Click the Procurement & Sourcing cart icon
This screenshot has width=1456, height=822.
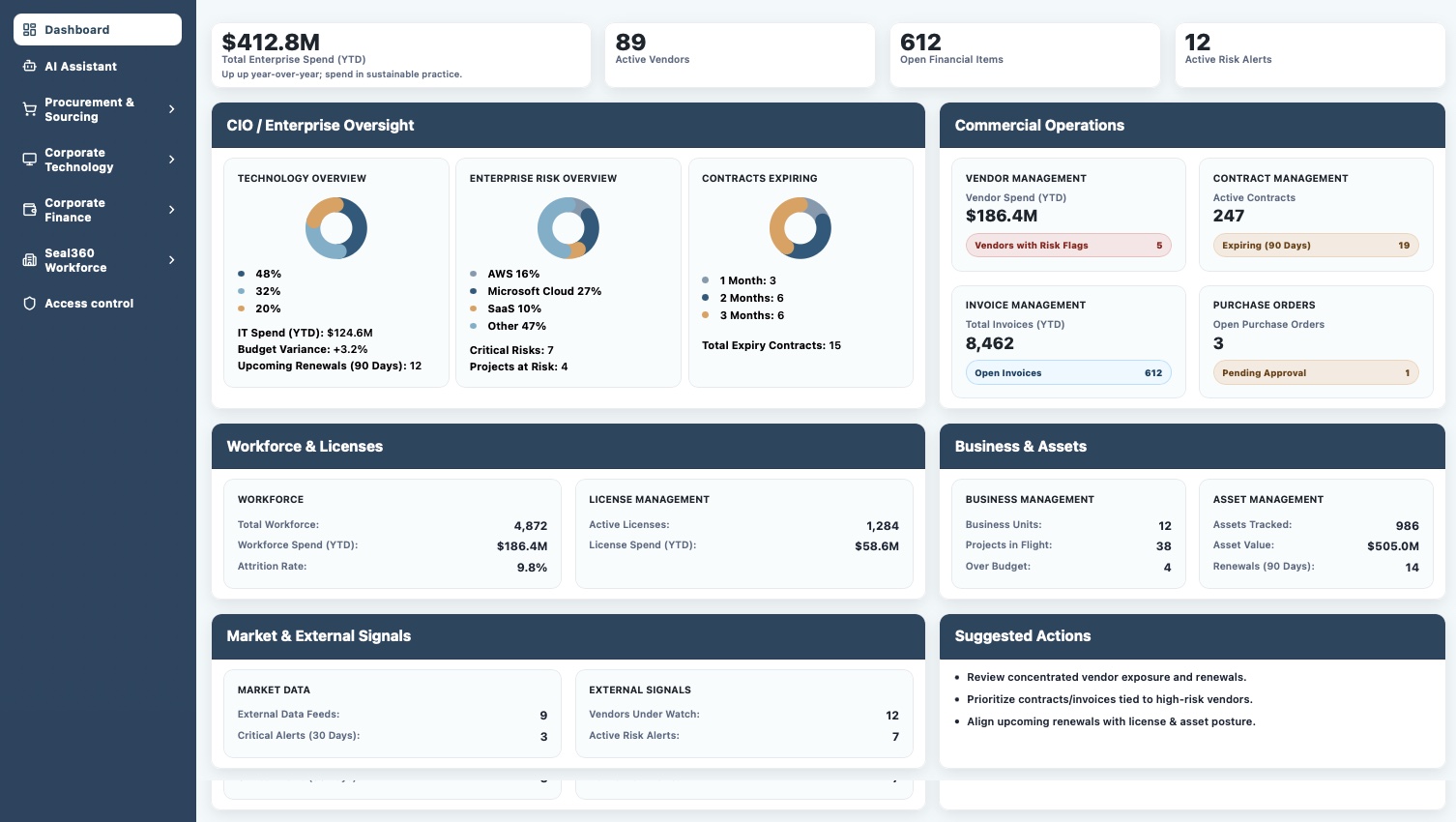tap(30, 109)
